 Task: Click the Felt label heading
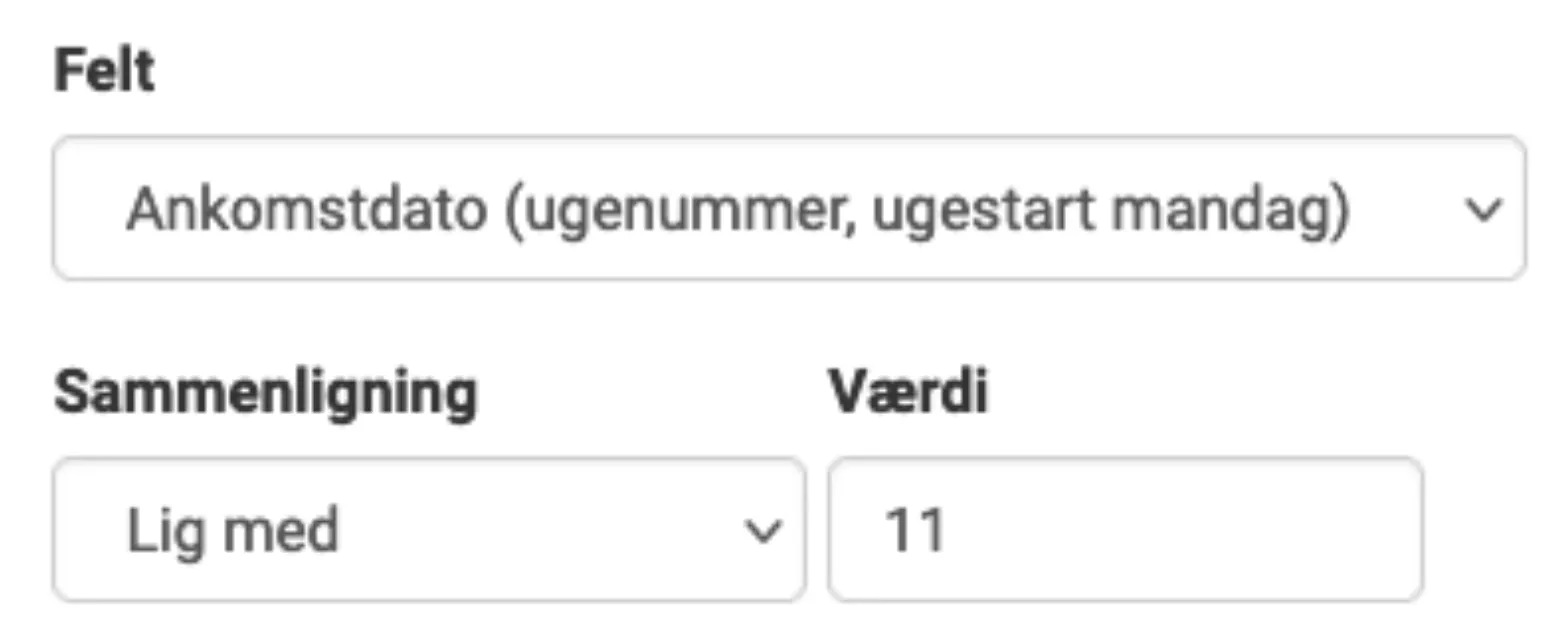(x=103, y=67)
